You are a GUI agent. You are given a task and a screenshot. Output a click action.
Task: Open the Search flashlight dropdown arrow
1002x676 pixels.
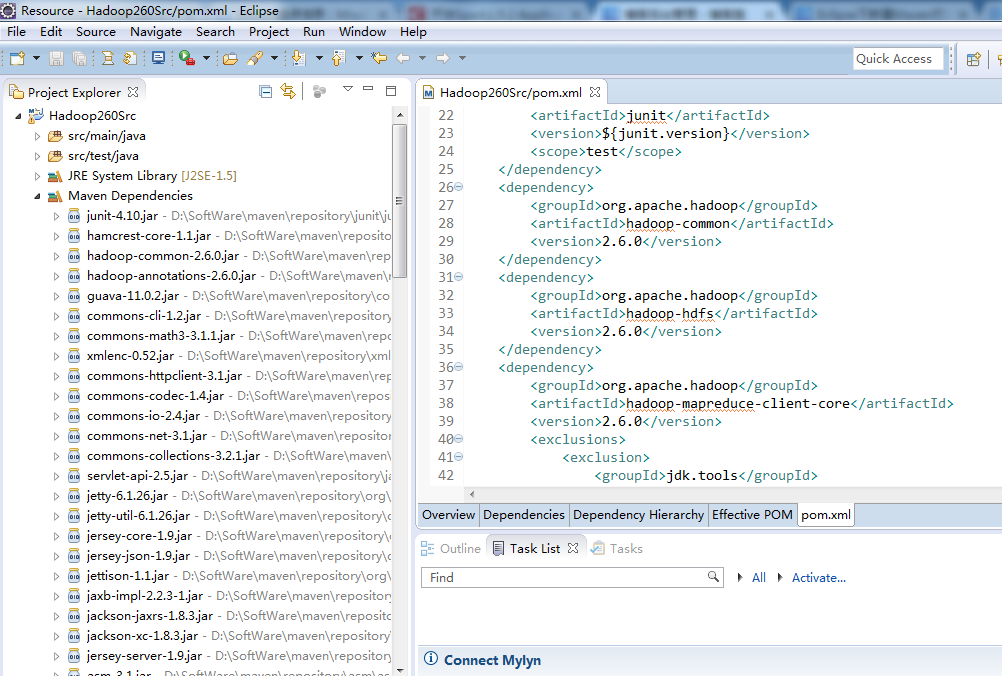pos(275,58)
